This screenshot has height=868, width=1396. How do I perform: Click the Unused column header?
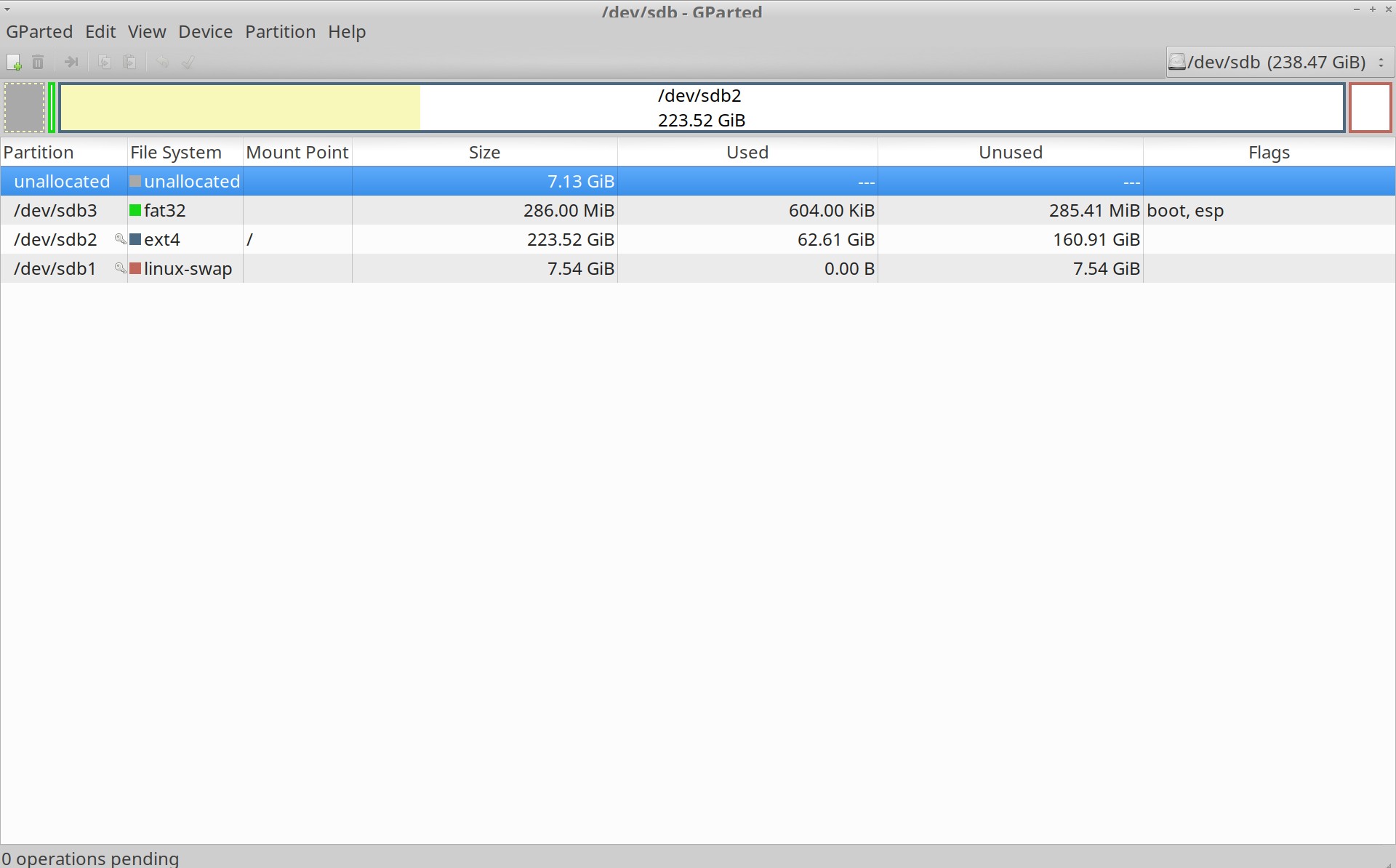[x=1010, y=153]
